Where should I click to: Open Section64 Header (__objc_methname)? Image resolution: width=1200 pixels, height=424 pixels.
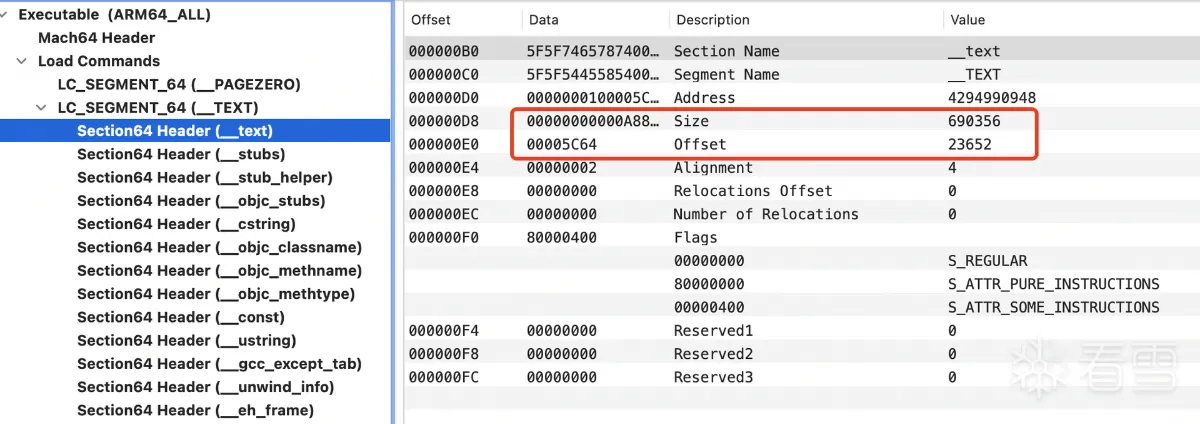tap(219, 271)
